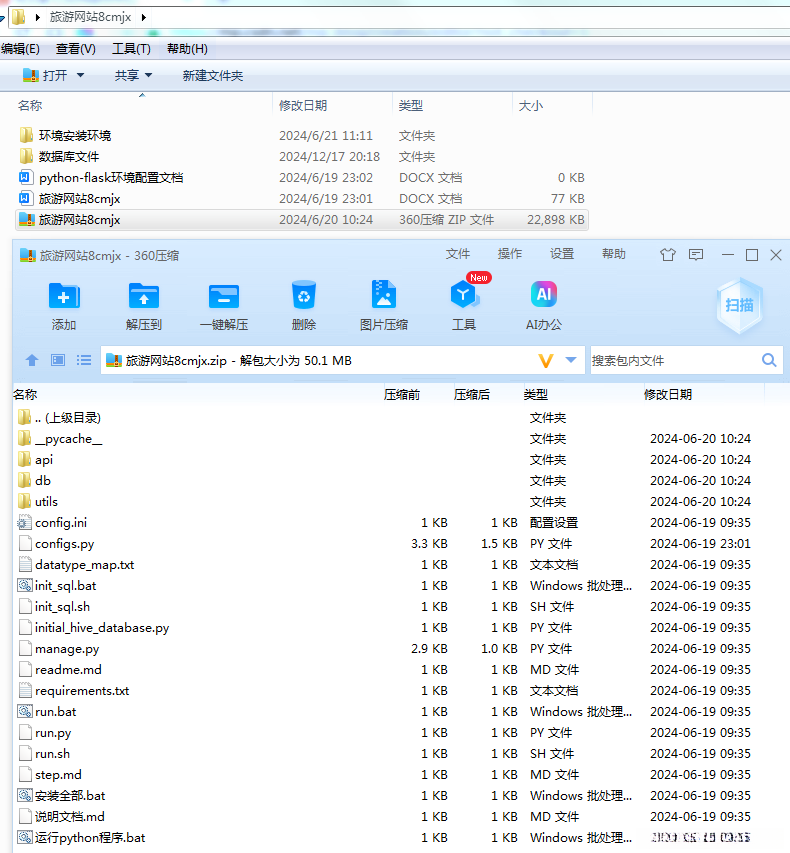Select the init_sql.bat file icon
790x853 pixels.
coord(24,586)
